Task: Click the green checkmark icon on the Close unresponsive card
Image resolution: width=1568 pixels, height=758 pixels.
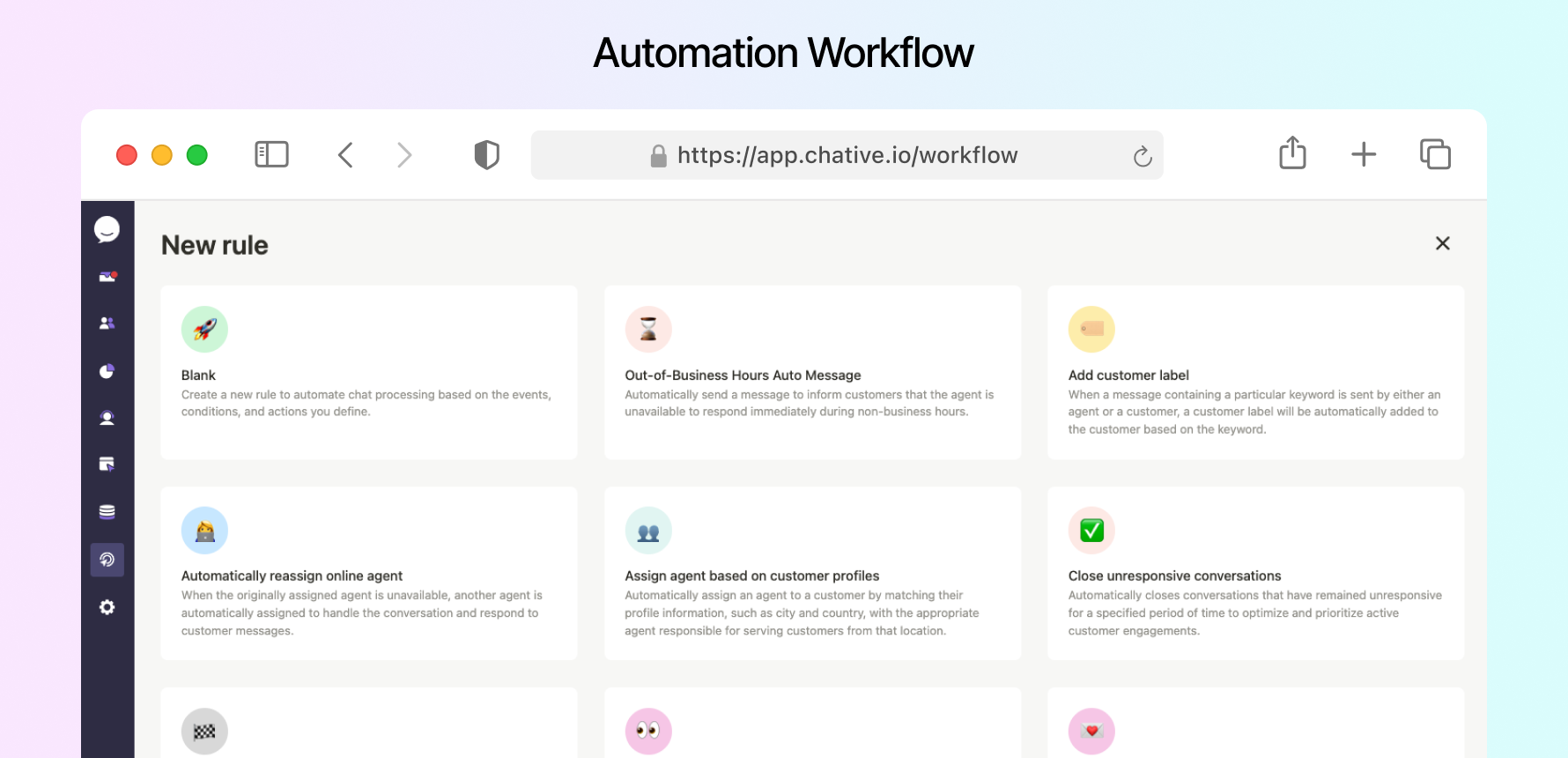Action: [1091, 531]
